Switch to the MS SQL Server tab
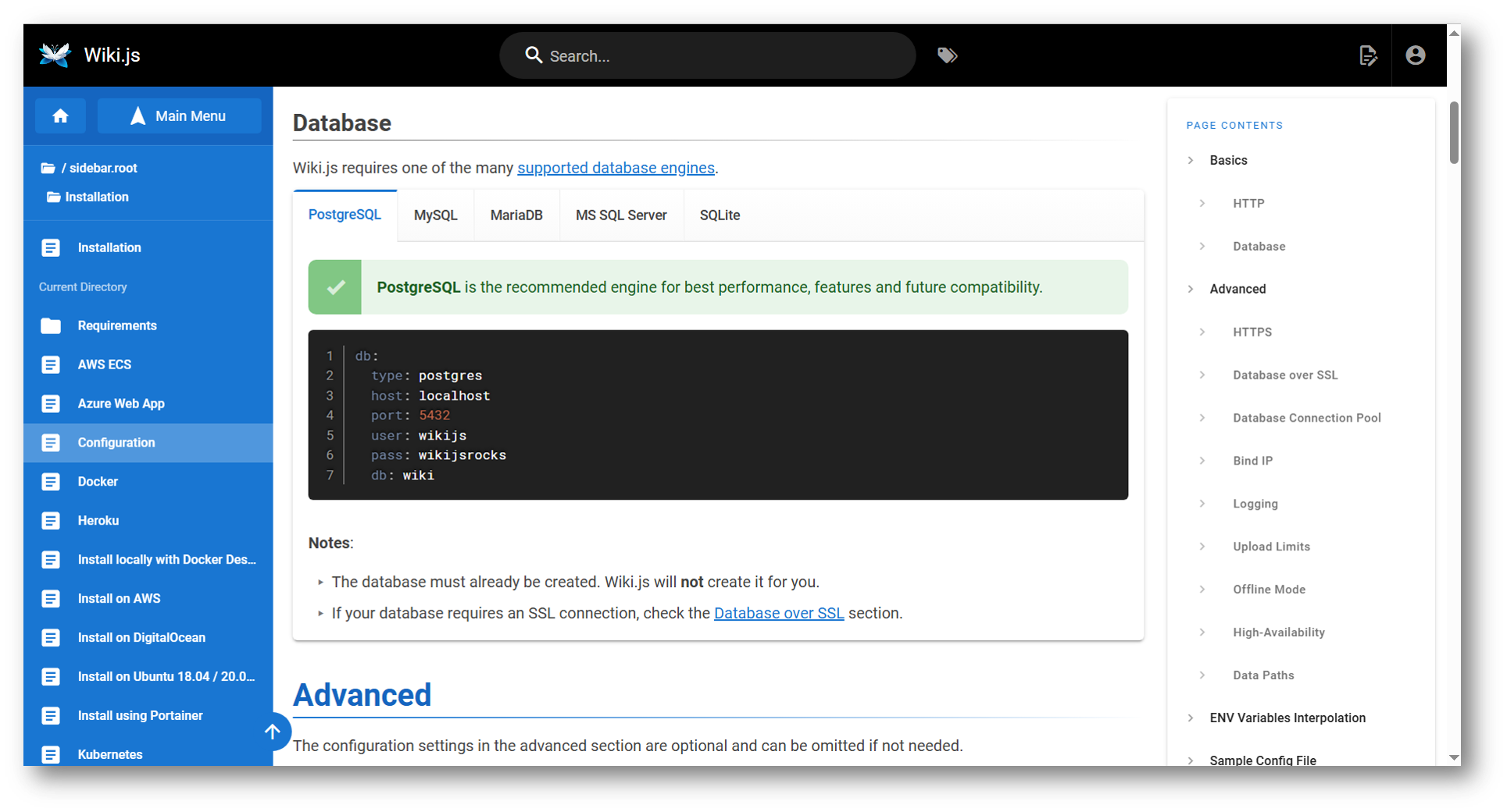This screenshot has width=1507, height=812. pos(621,215)
